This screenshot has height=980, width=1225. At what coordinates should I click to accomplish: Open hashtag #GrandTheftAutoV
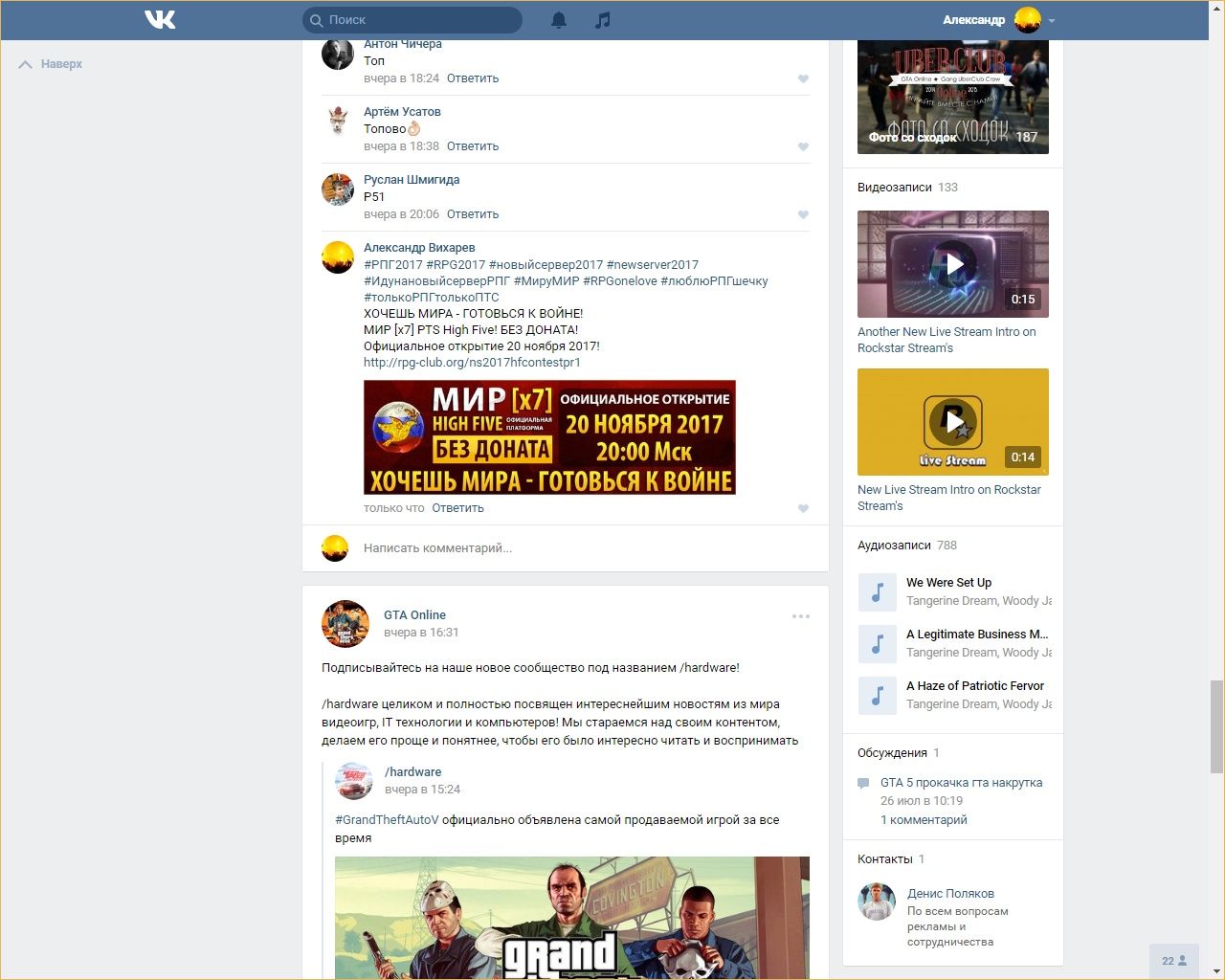click(x=387, y=820)
